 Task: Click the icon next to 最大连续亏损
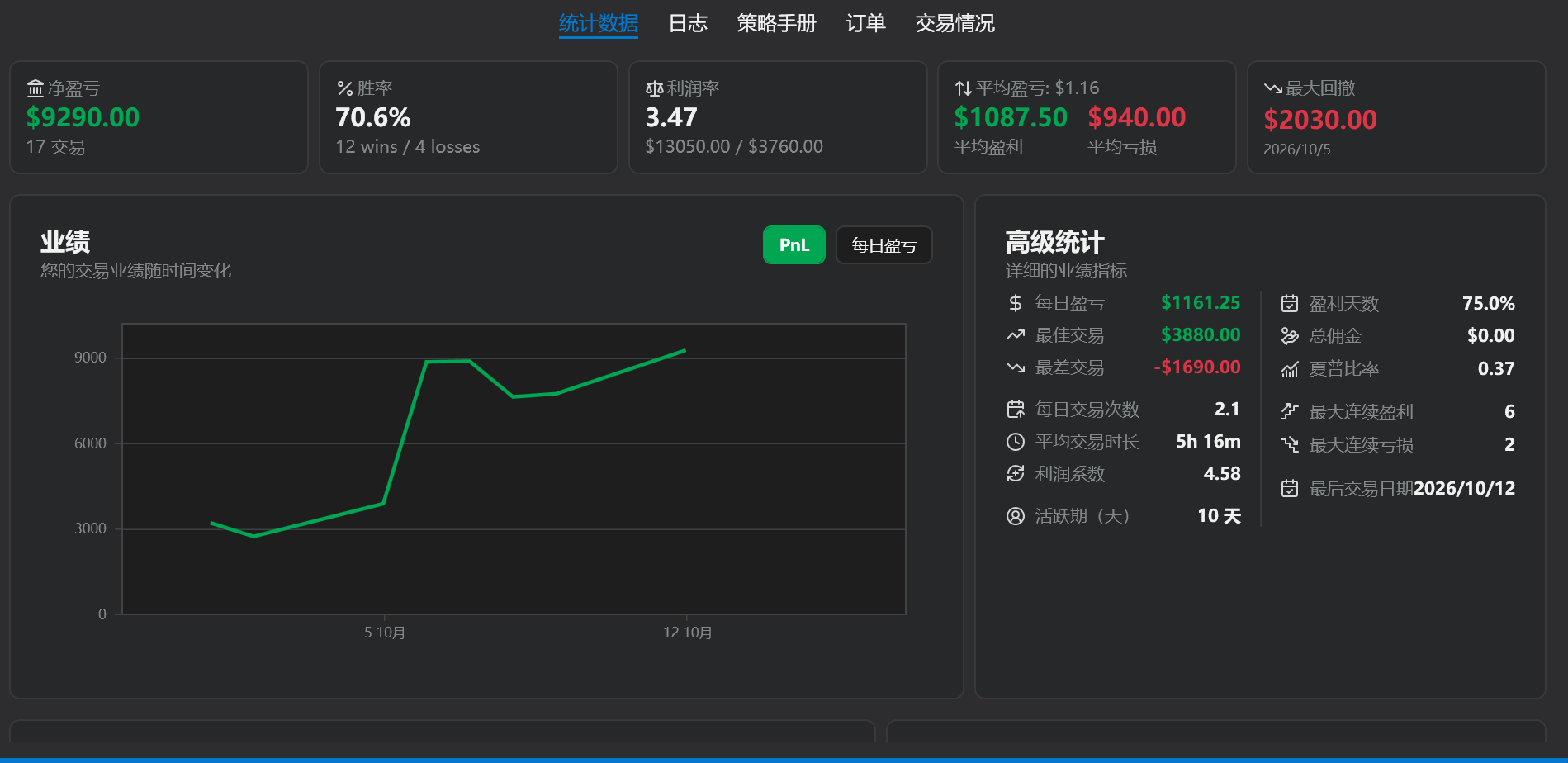point(1290,444)
